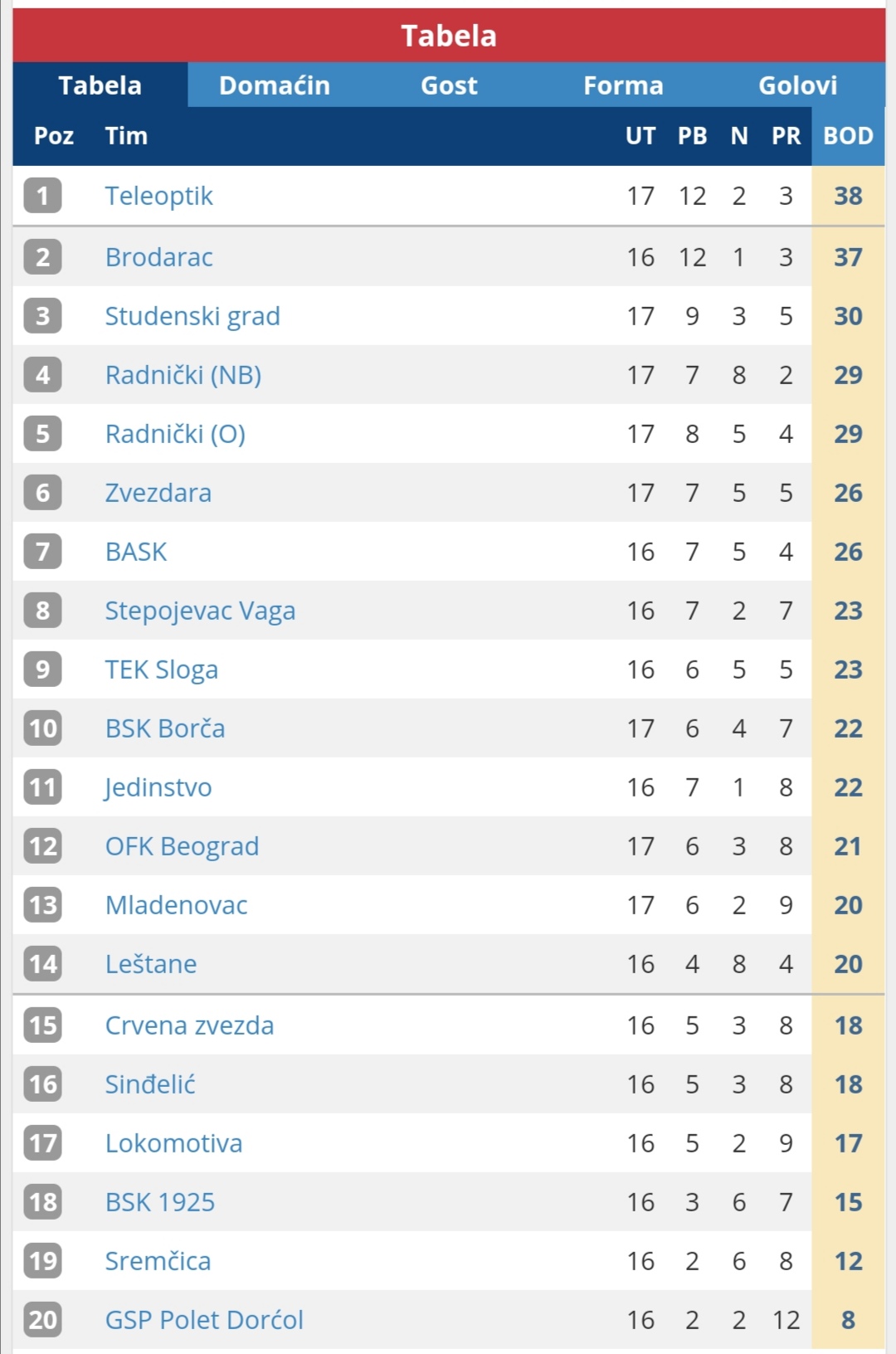Click the red Tabela title bar
The width and height of the screenshot is (896, 1354).
click(449, 36)
